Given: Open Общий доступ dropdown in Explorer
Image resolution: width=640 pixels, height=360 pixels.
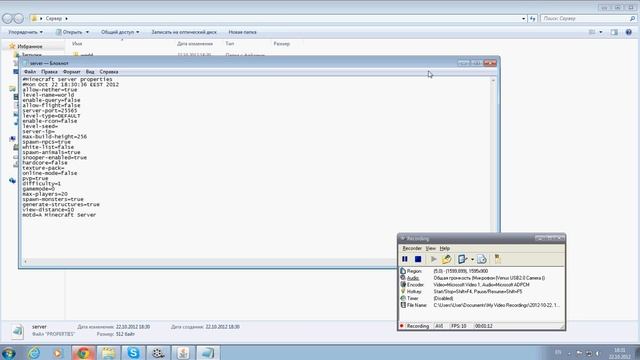Looking at the screenshot, I should pyautogui.click(x=120, y=32).
